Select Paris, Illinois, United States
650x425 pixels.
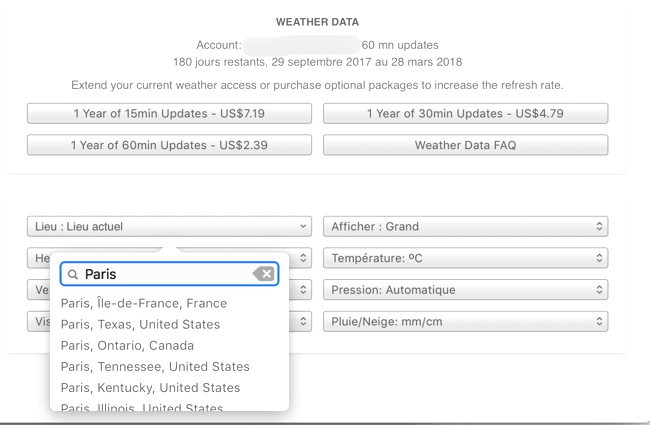[141, 407]
